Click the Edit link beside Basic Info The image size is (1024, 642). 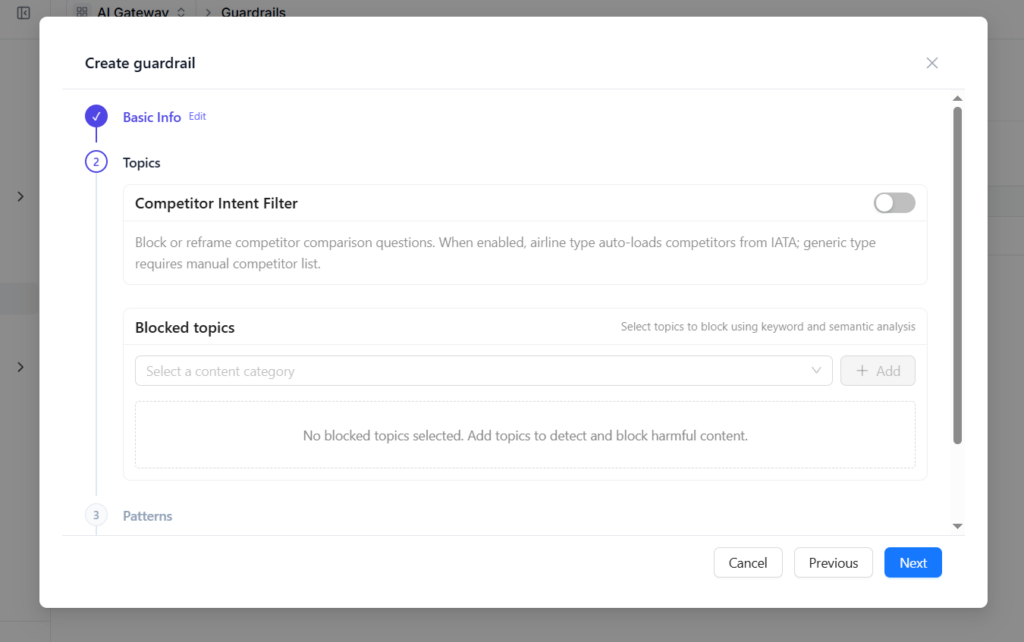coord(197,116)
